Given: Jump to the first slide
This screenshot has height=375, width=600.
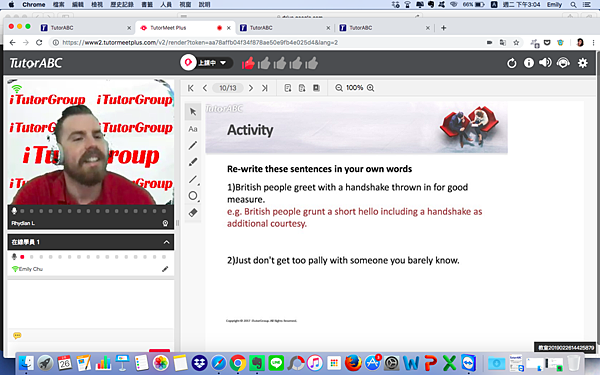Looking at the screenshot, I should tap(191, 88).
